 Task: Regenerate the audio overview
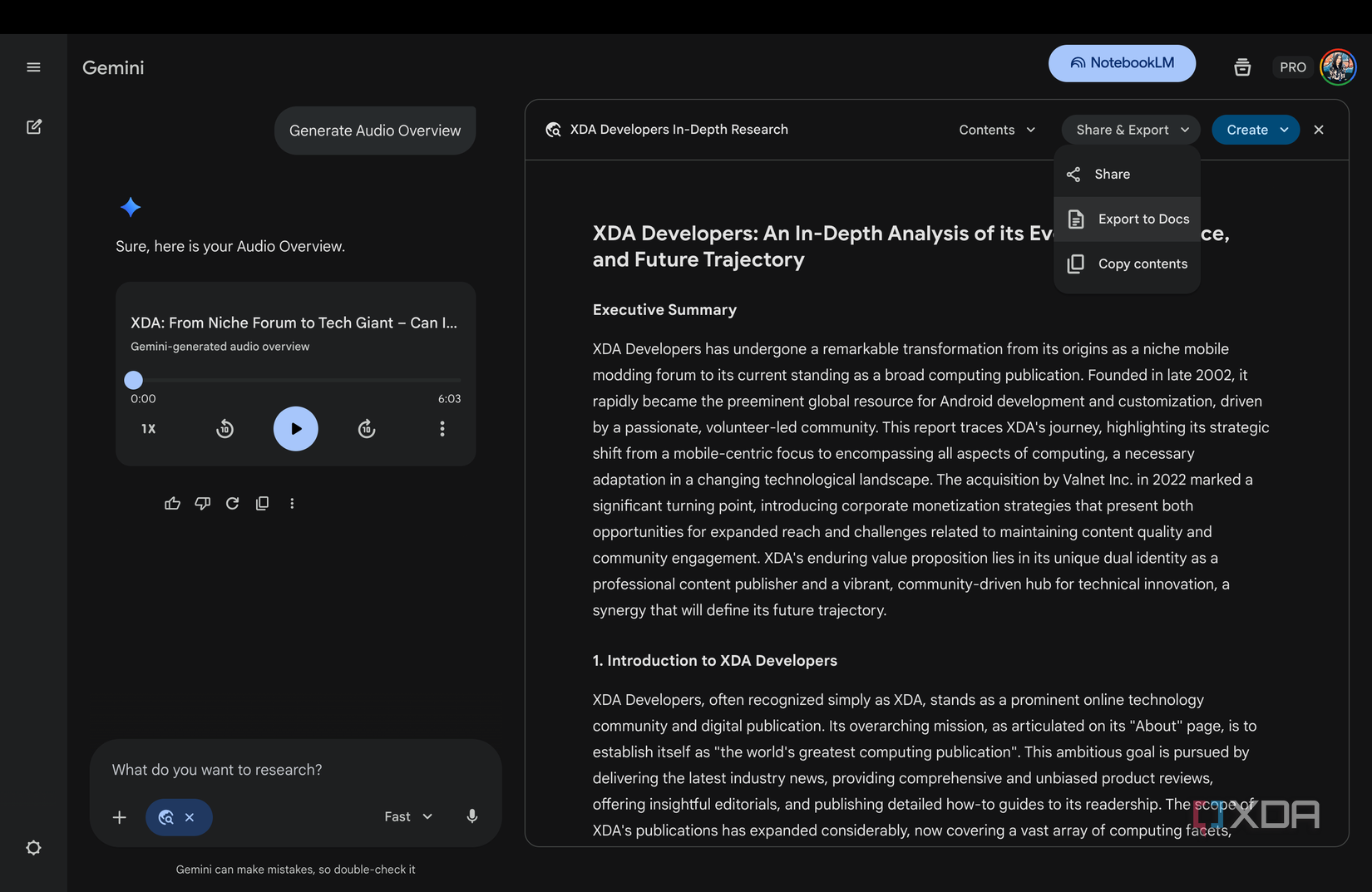point(232,503)
